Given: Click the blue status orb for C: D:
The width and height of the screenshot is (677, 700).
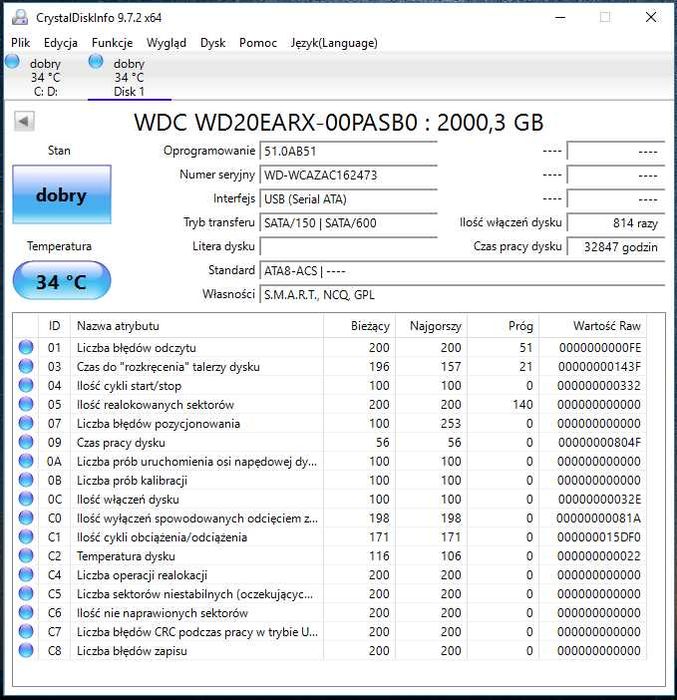Looking at the screenshot, I should 12,62.
